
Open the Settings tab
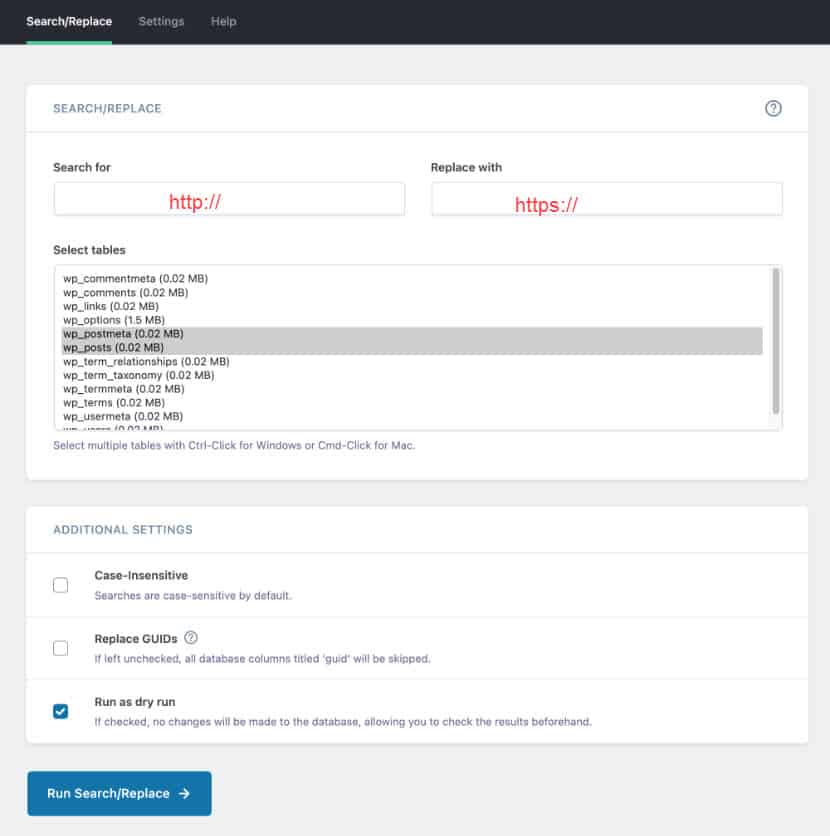point(161,21)
